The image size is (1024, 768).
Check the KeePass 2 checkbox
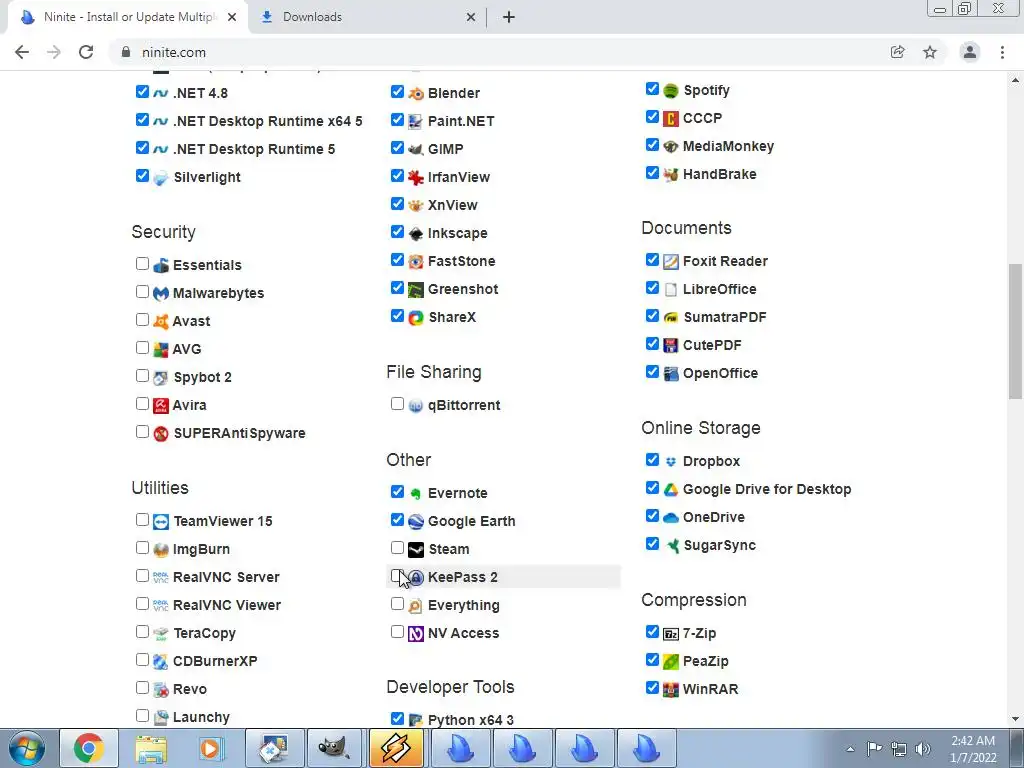397,576
